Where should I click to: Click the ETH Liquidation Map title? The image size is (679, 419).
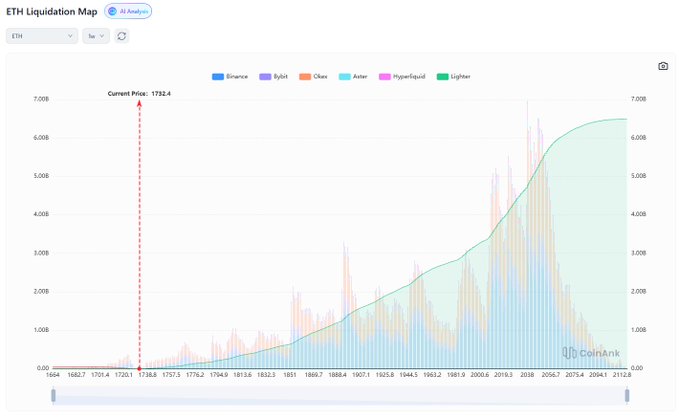(x=52, y=12)
